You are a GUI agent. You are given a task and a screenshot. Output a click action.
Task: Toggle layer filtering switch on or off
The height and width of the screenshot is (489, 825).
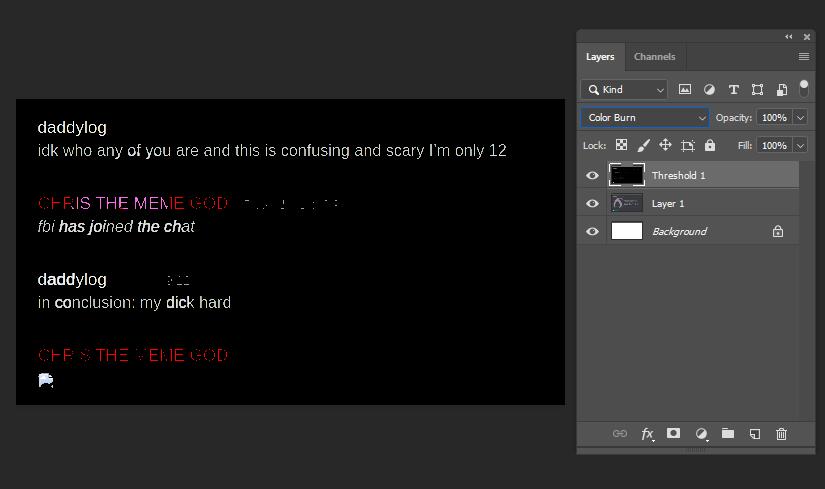(803, 88)
